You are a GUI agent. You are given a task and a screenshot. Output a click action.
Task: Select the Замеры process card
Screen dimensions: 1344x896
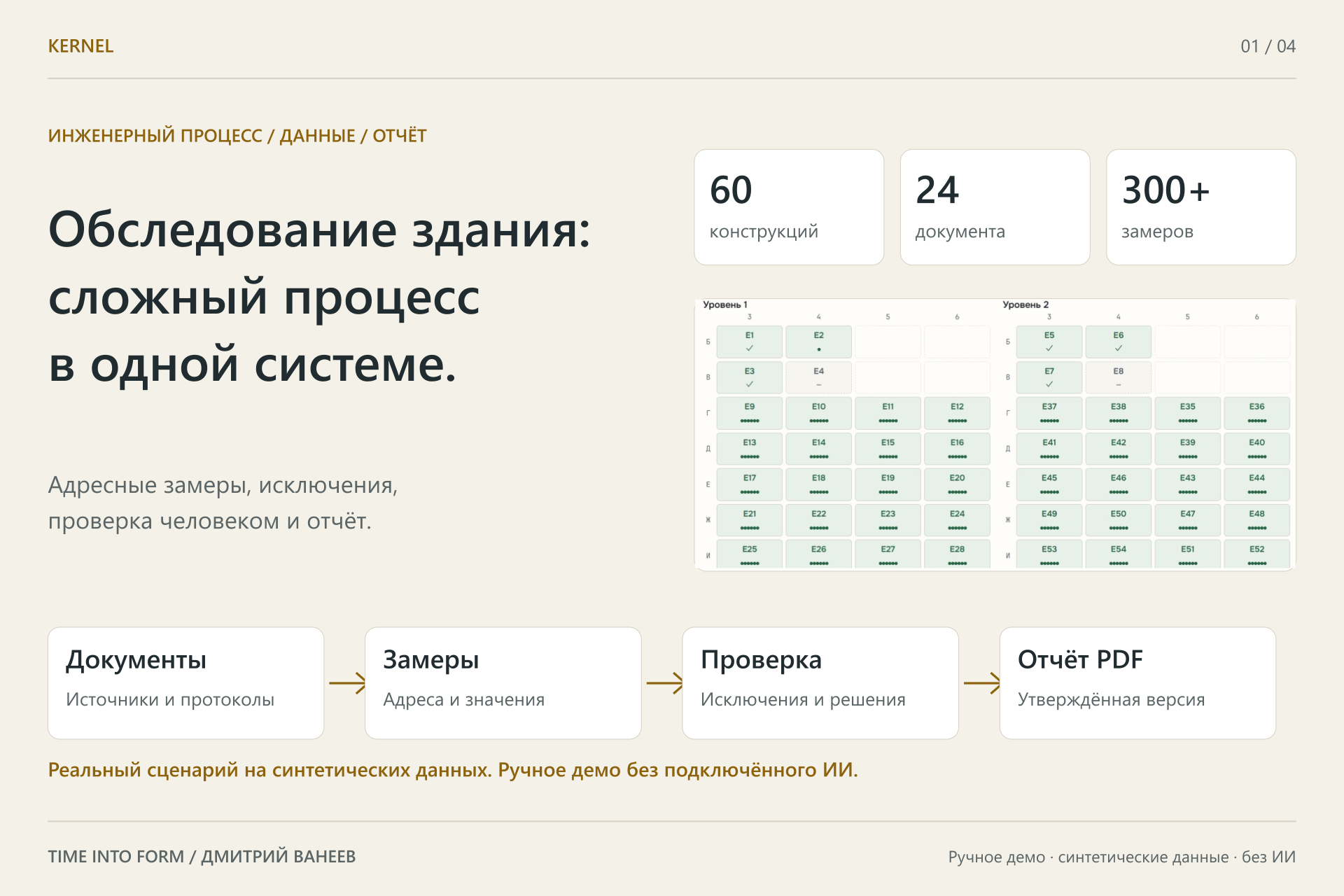pos(503,683)
